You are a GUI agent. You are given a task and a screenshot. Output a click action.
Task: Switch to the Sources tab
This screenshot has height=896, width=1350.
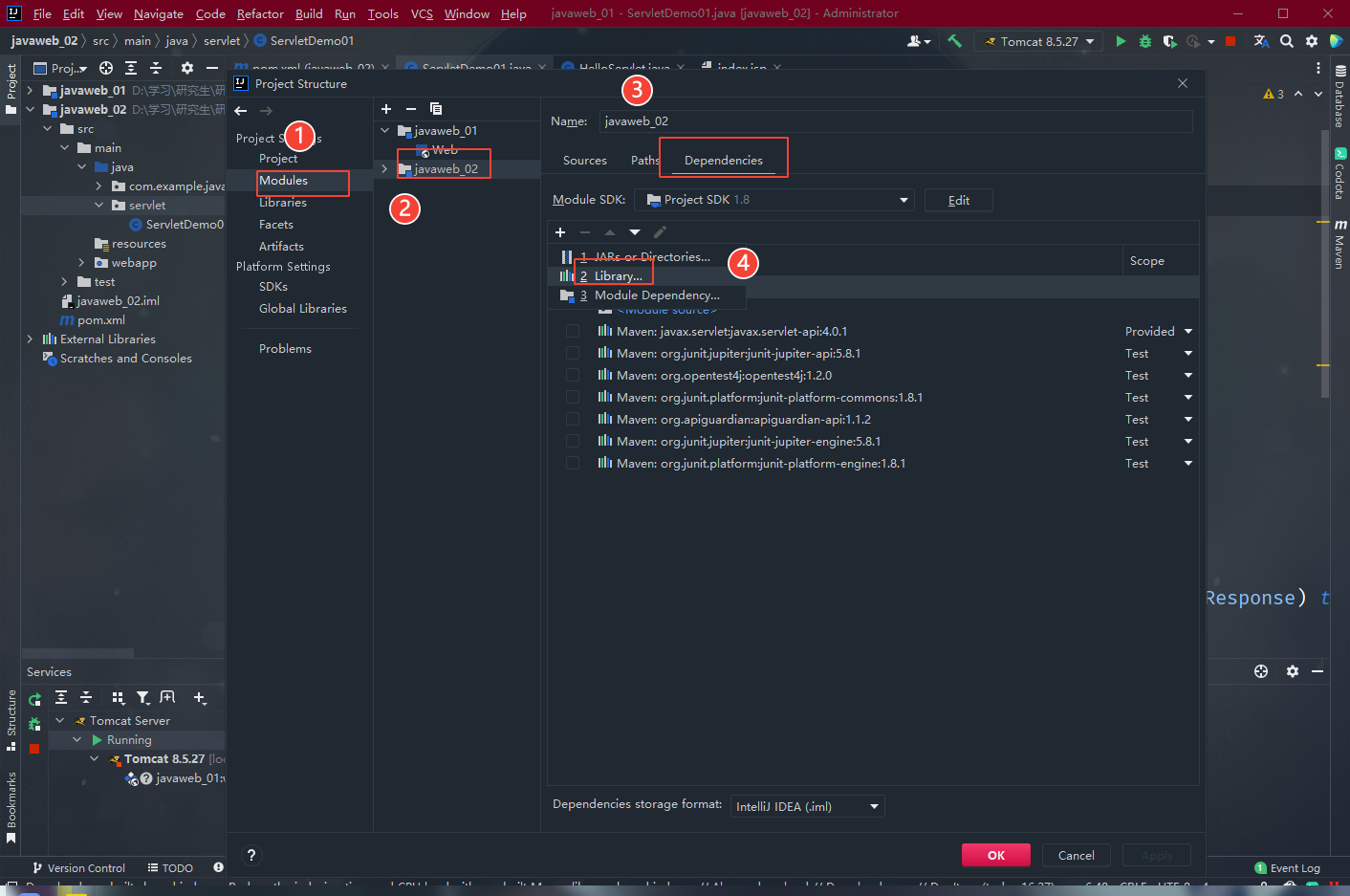click(585, 160)
